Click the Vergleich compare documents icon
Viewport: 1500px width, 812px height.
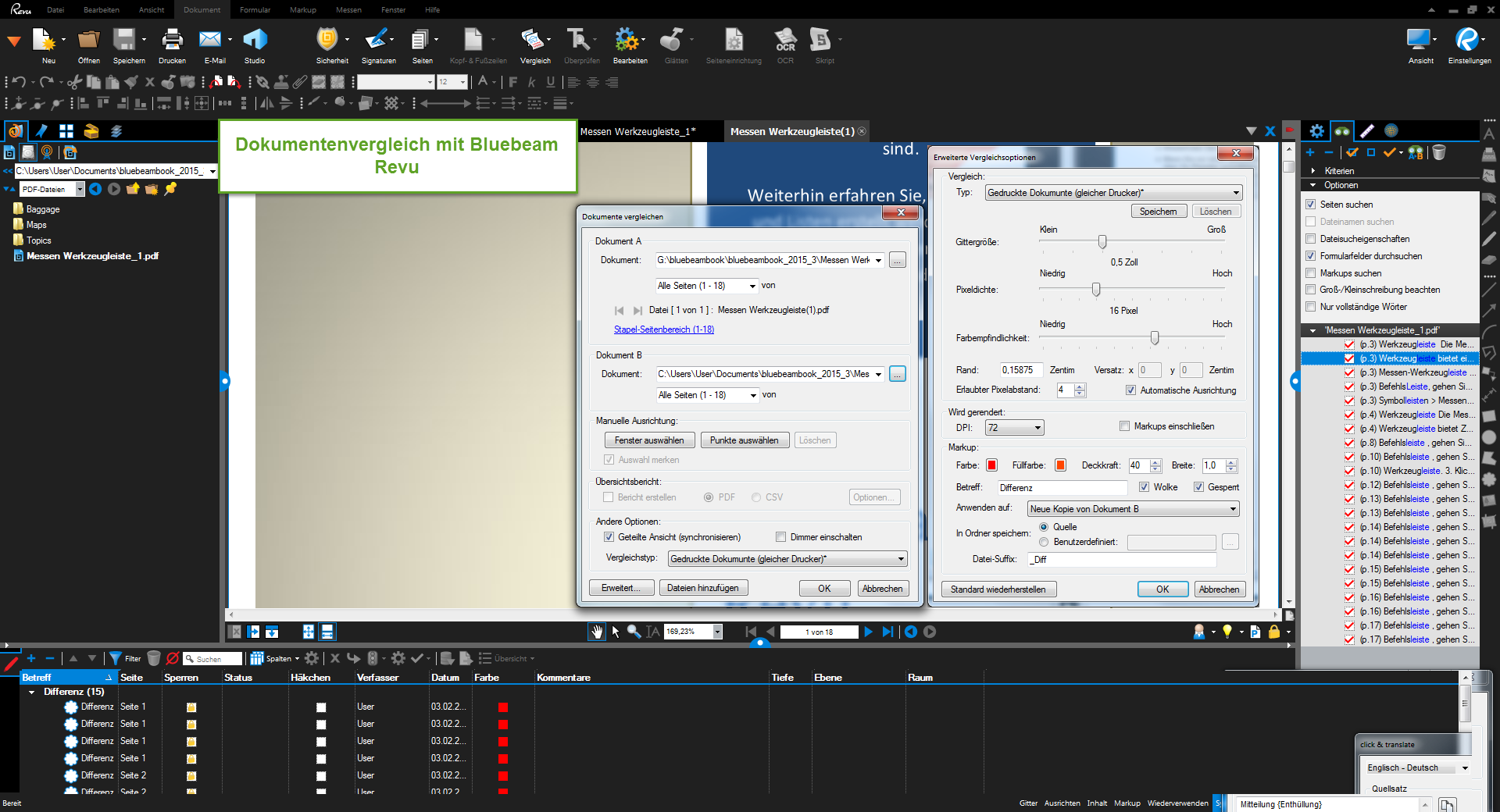coord(534,40)
